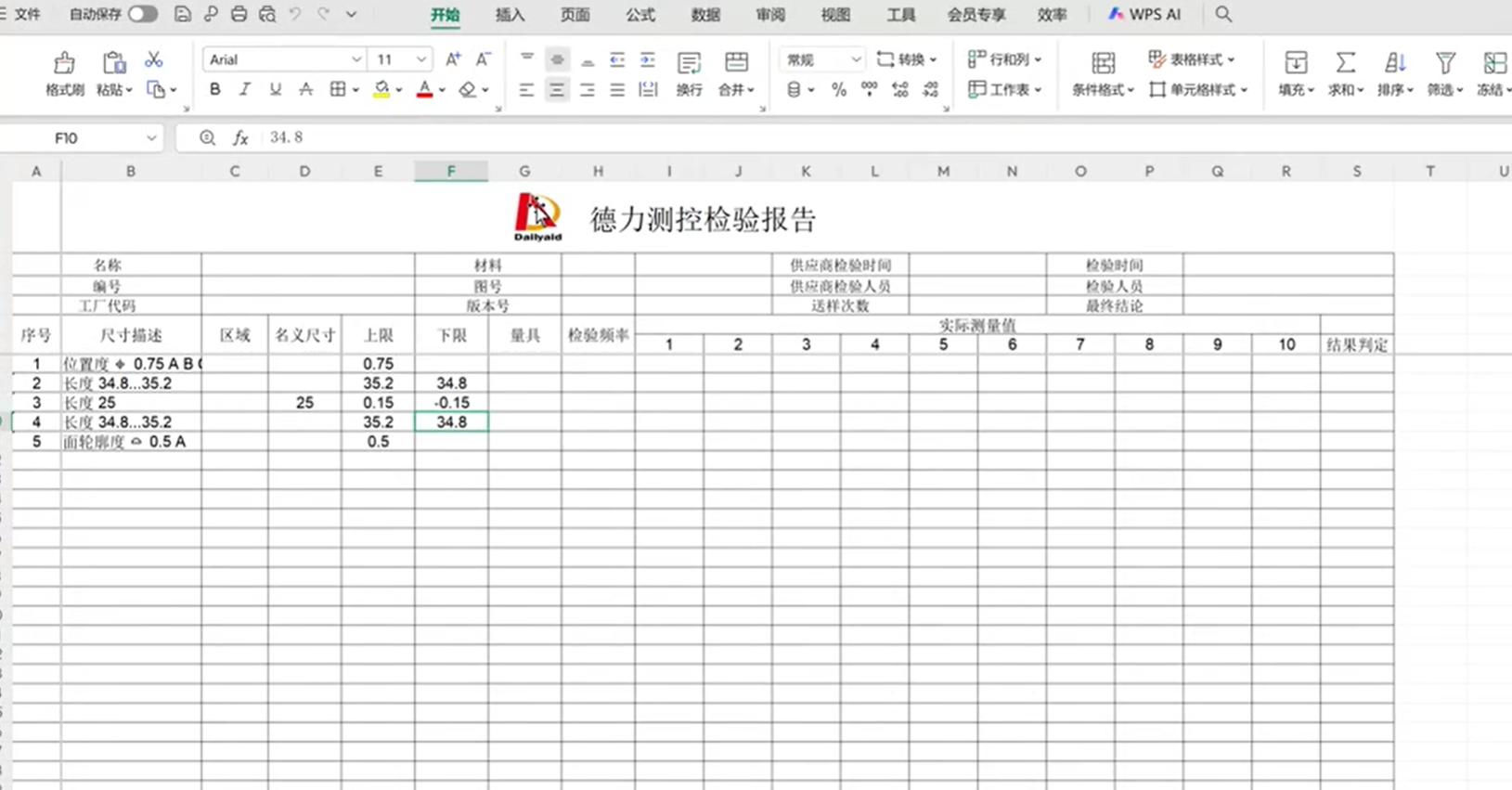Click the Save icon in the top toolbar

point(183,14)
